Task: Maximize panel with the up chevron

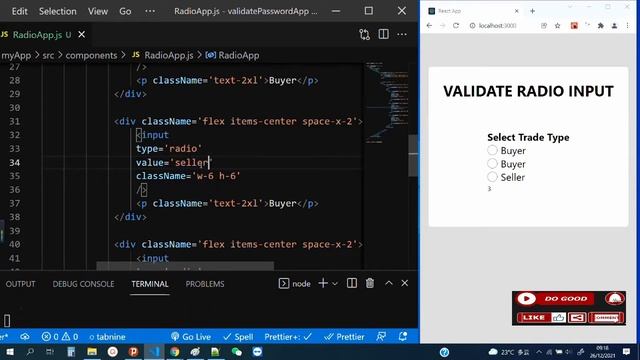Action: tap(389, 283)
